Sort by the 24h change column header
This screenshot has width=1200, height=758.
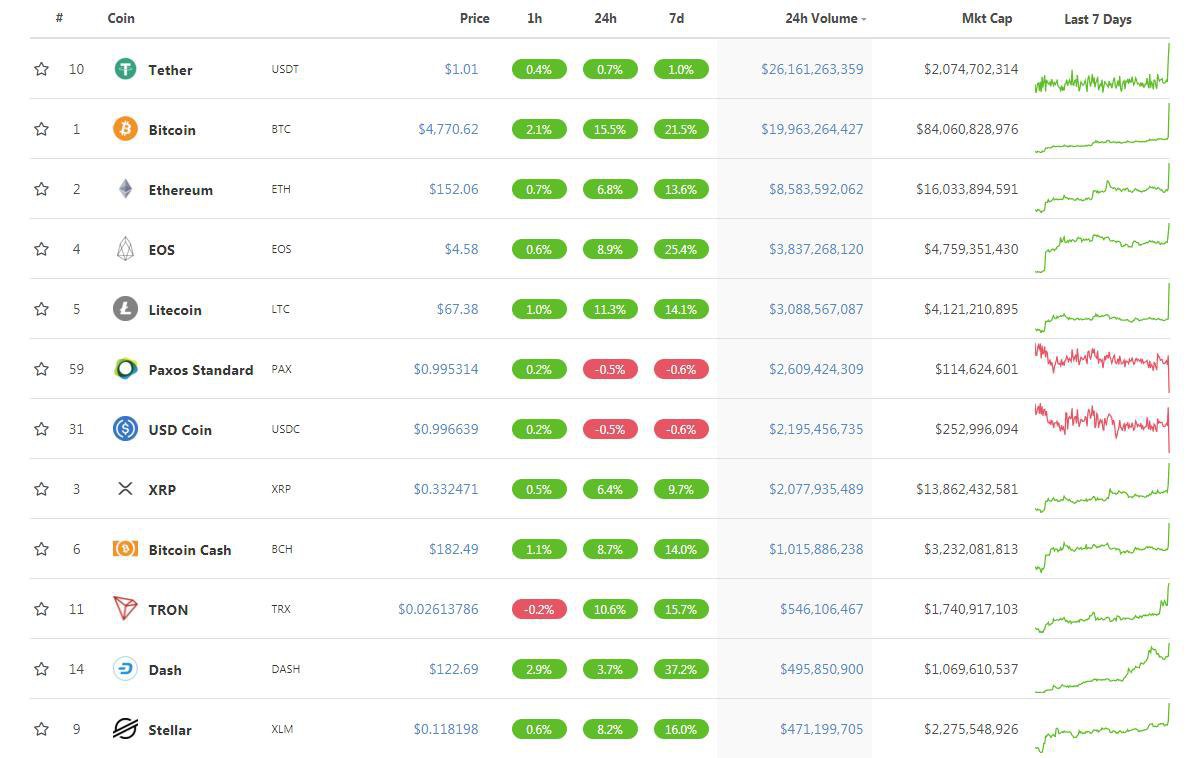coord(606,18)
